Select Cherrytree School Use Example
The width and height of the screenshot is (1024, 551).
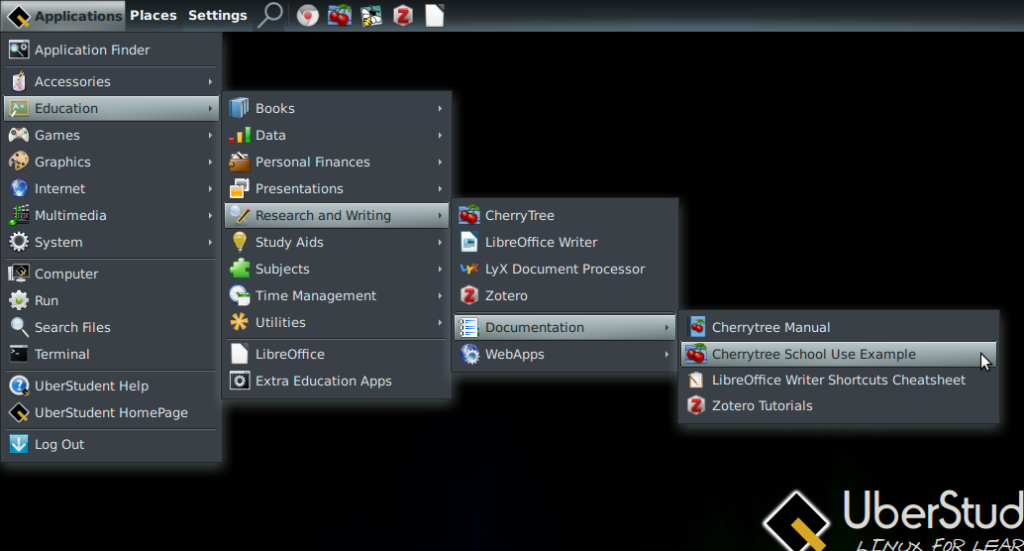(x=813, y=354)
